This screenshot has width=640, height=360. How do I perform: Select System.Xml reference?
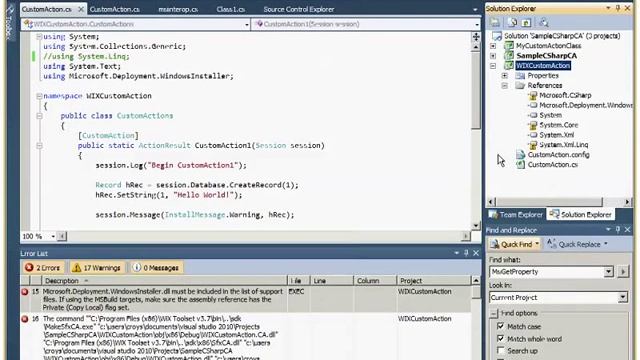click(x=556, y=135)
